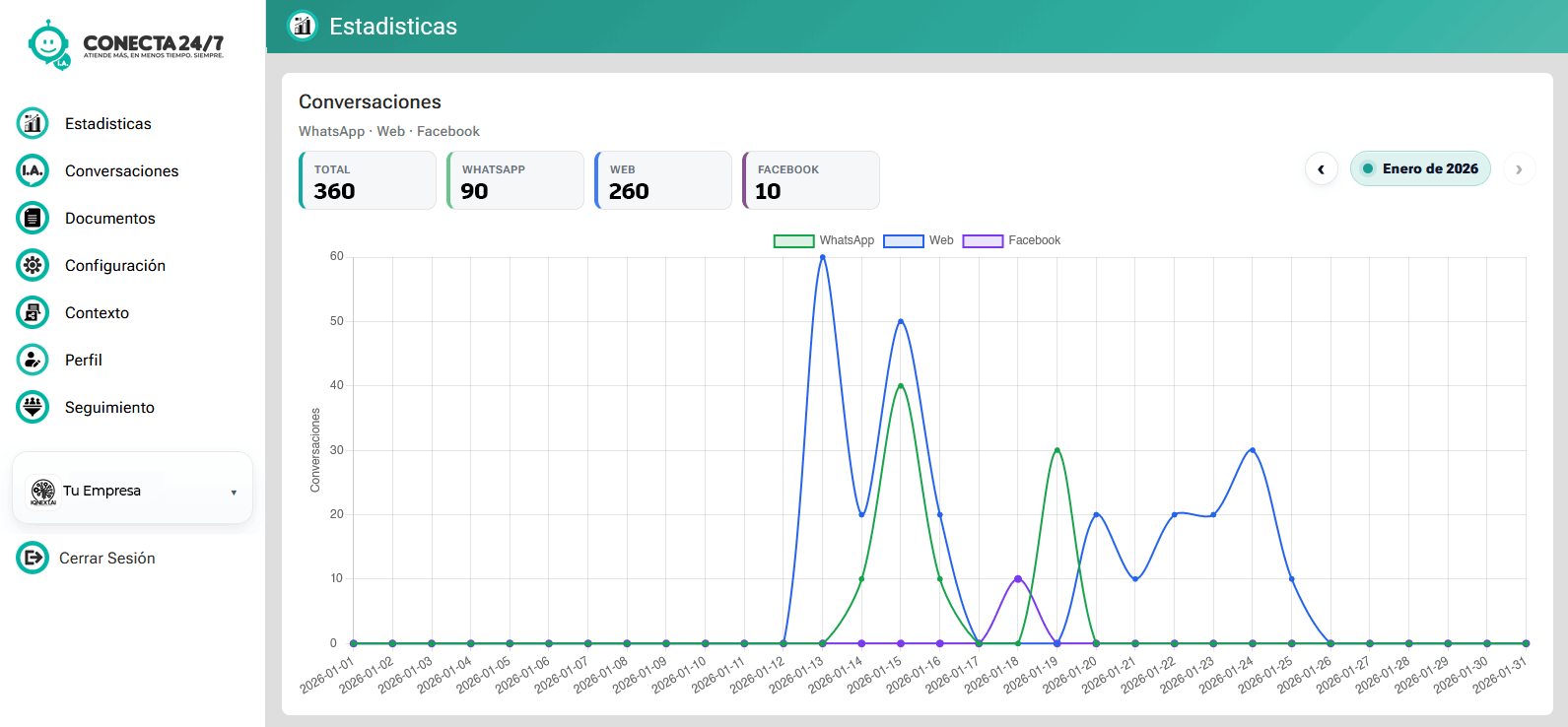
Task: Click the Web peak point at 60
Action: tap(823, 257)
